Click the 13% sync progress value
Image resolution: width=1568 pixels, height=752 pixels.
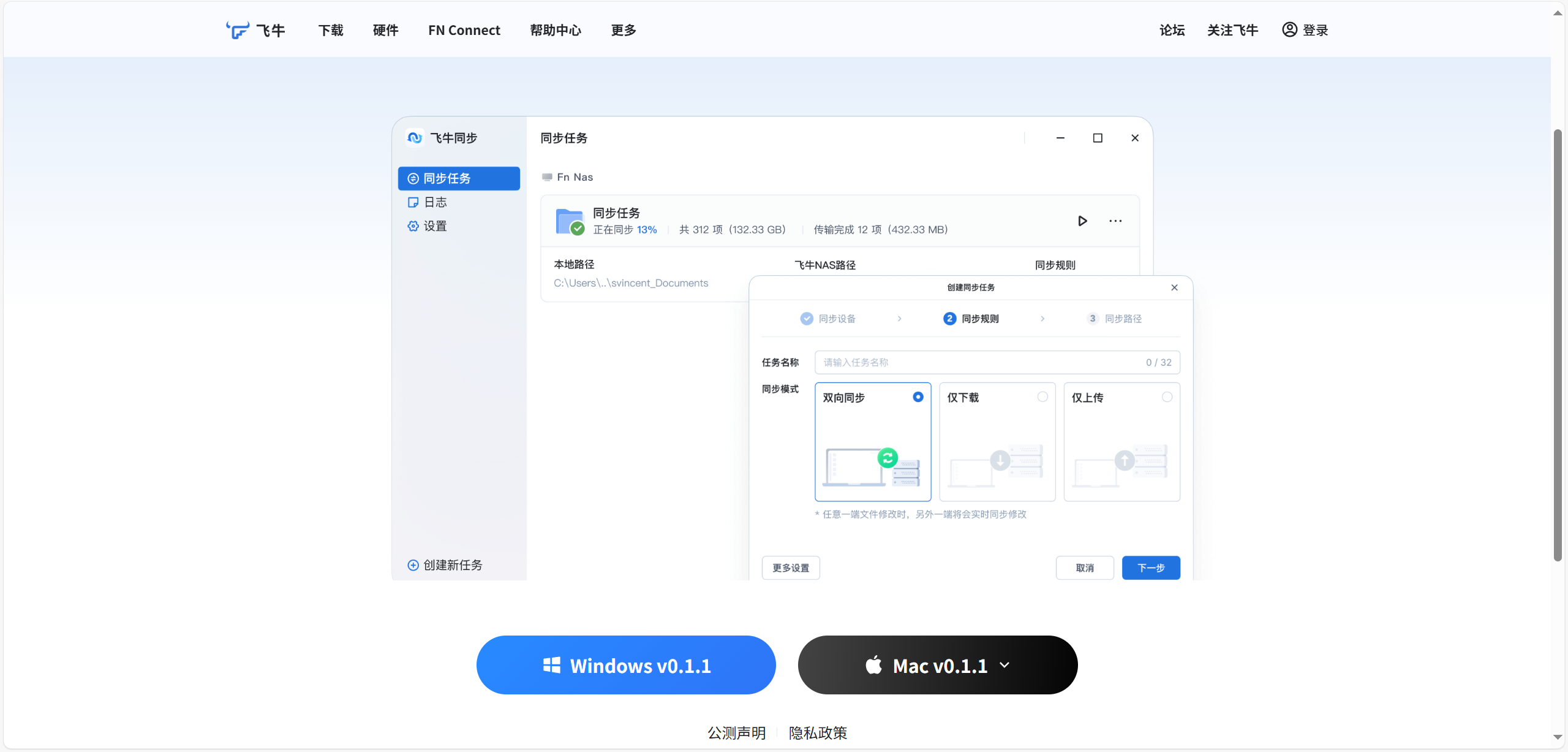[647, 230]
